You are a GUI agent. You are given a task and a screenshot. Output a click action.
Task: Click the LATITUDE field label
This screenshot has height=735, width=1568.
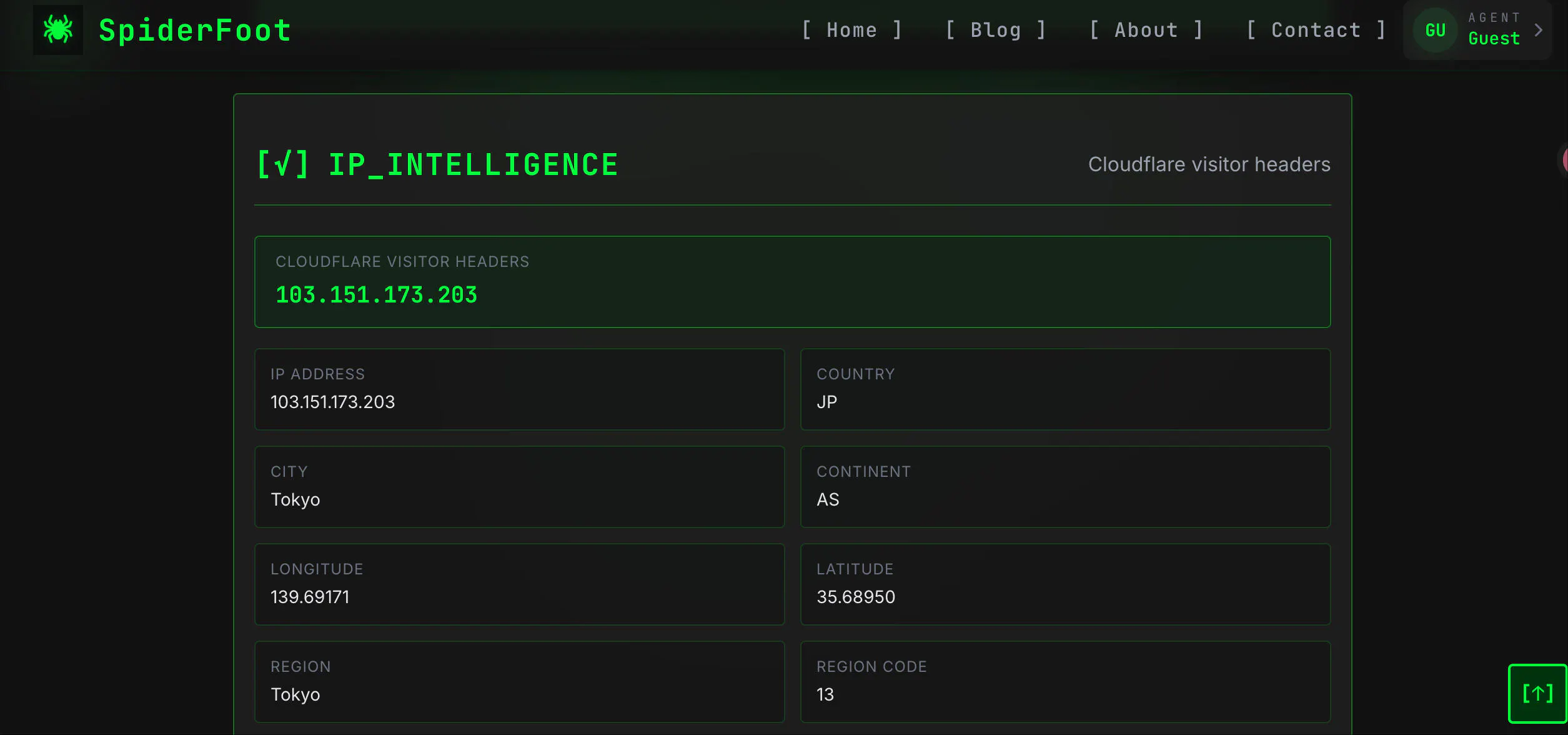point(855,569)
